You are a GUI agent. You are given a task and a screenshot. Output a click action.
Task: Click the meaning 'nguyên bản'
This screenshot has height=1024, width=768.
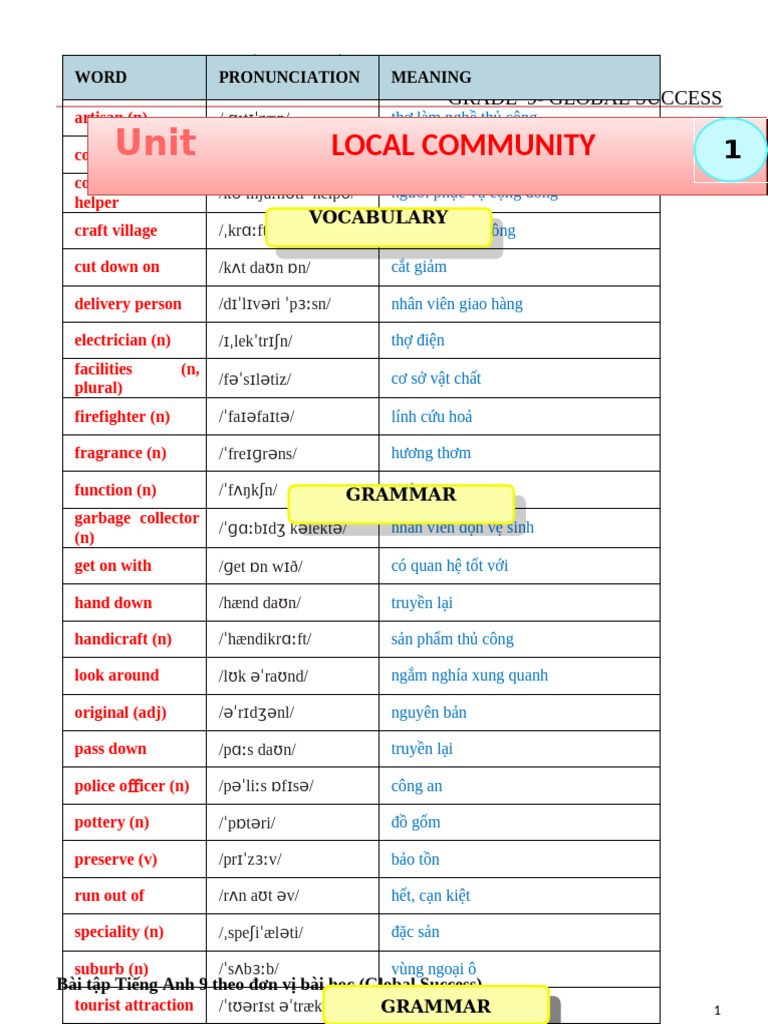point(428,712)
